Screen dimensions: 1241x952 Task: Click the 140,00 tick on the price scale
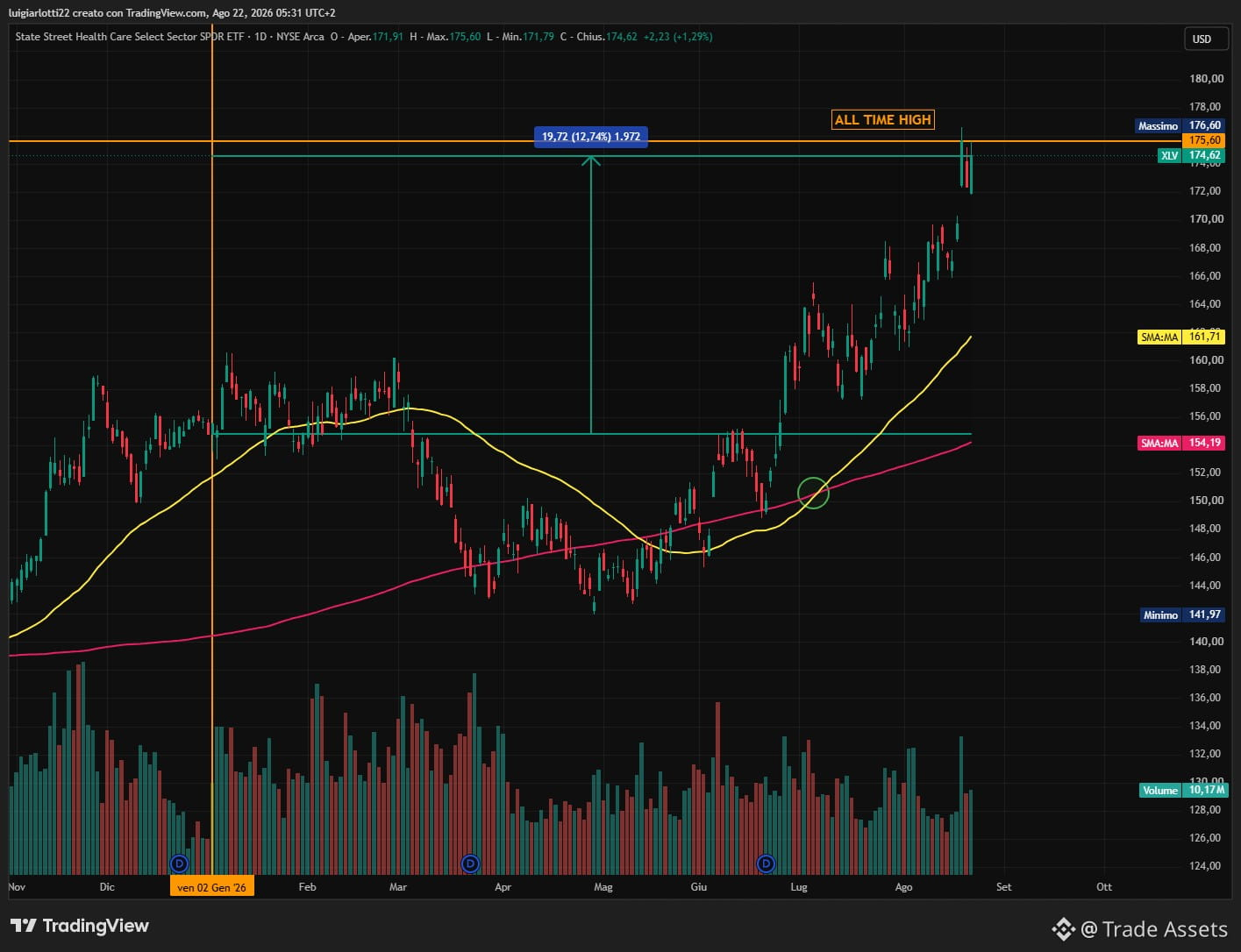1206,641
